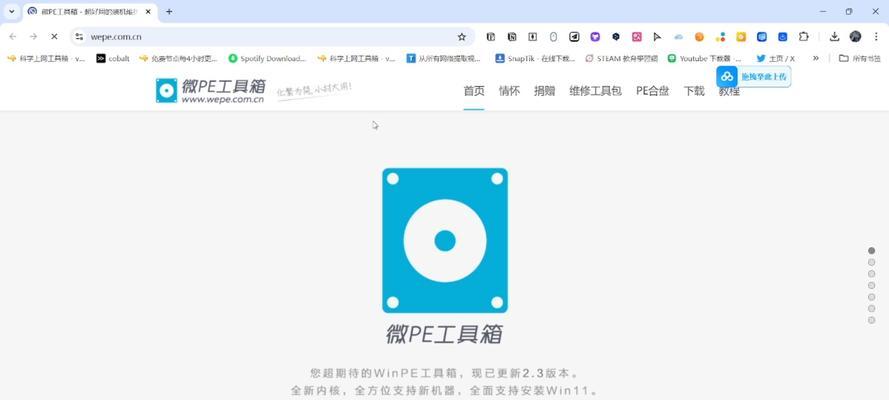The height and width of the screenshot is (400, 889).
Task: Open the Youtube 下载器 bookmark
Action: click(704, 58)
